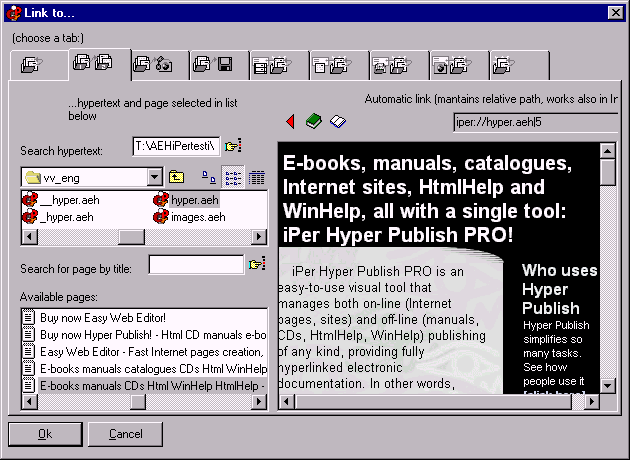This screenshot has width=630, height=460.
Task: Open the sixth tab with window and page icon
Action: 339,65
